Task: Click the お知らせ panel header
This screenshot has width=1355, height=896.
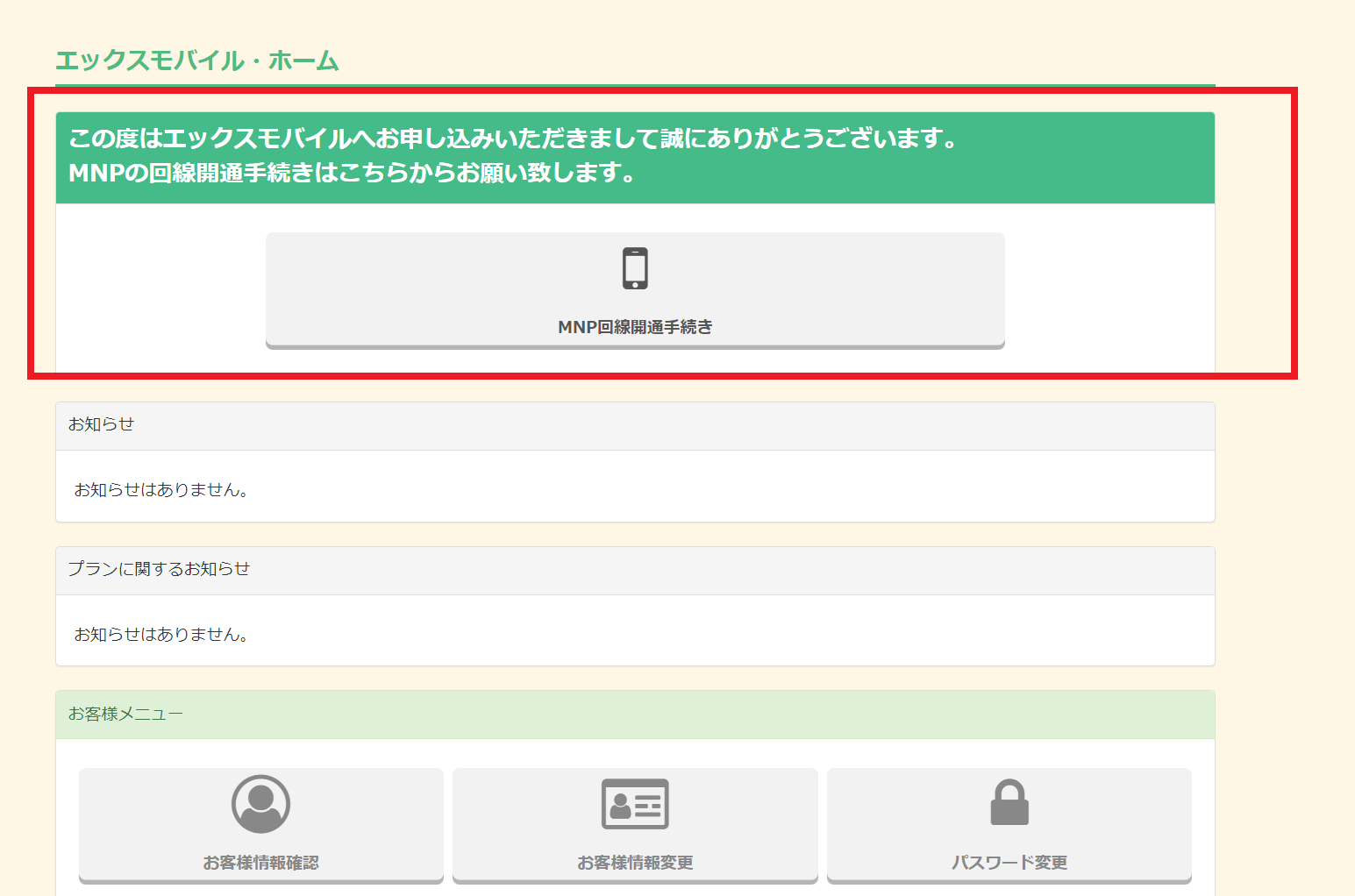Action: pyautogui.click(x=635, y=426)
